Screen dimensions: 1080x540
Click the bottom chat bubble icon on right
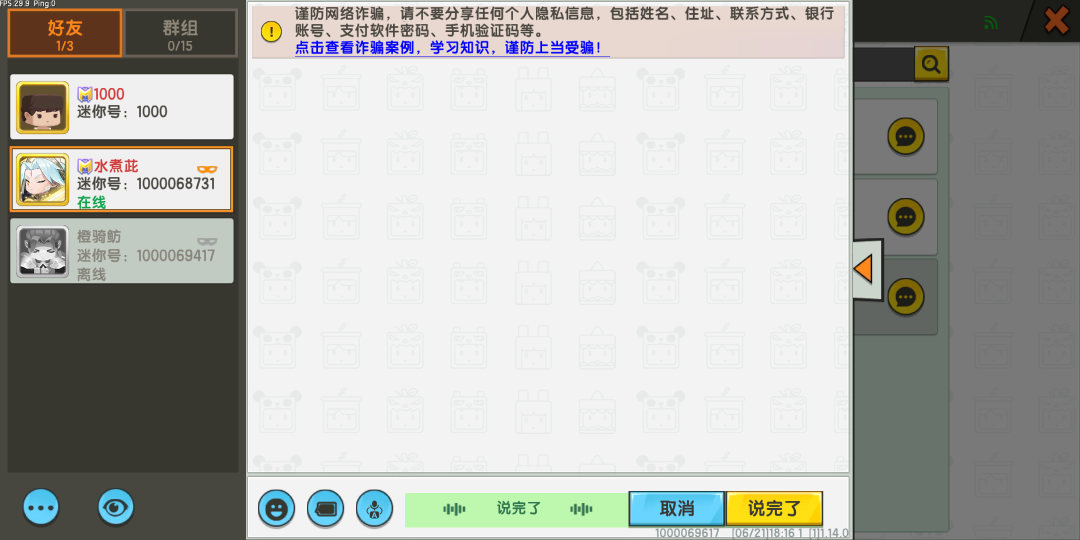click(905, 296)
